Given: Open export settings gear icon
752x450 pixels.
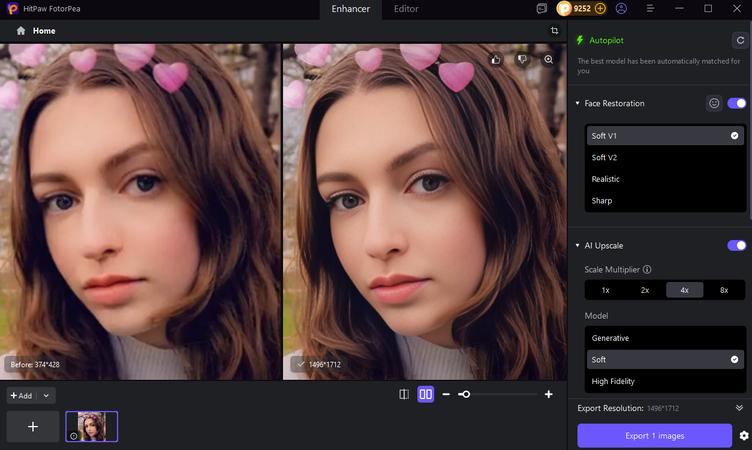Looking at the screenshot, I should pos(743,436).
